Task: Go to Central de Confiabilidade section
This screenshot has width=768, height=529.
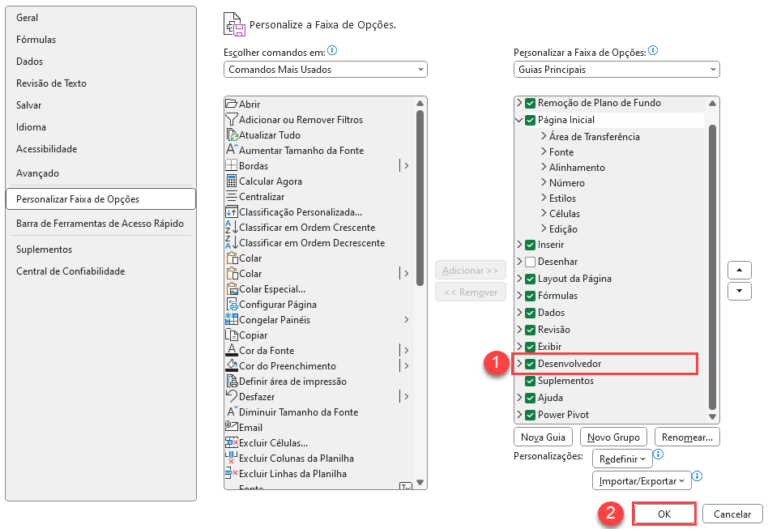Action: tap(71, 271)
